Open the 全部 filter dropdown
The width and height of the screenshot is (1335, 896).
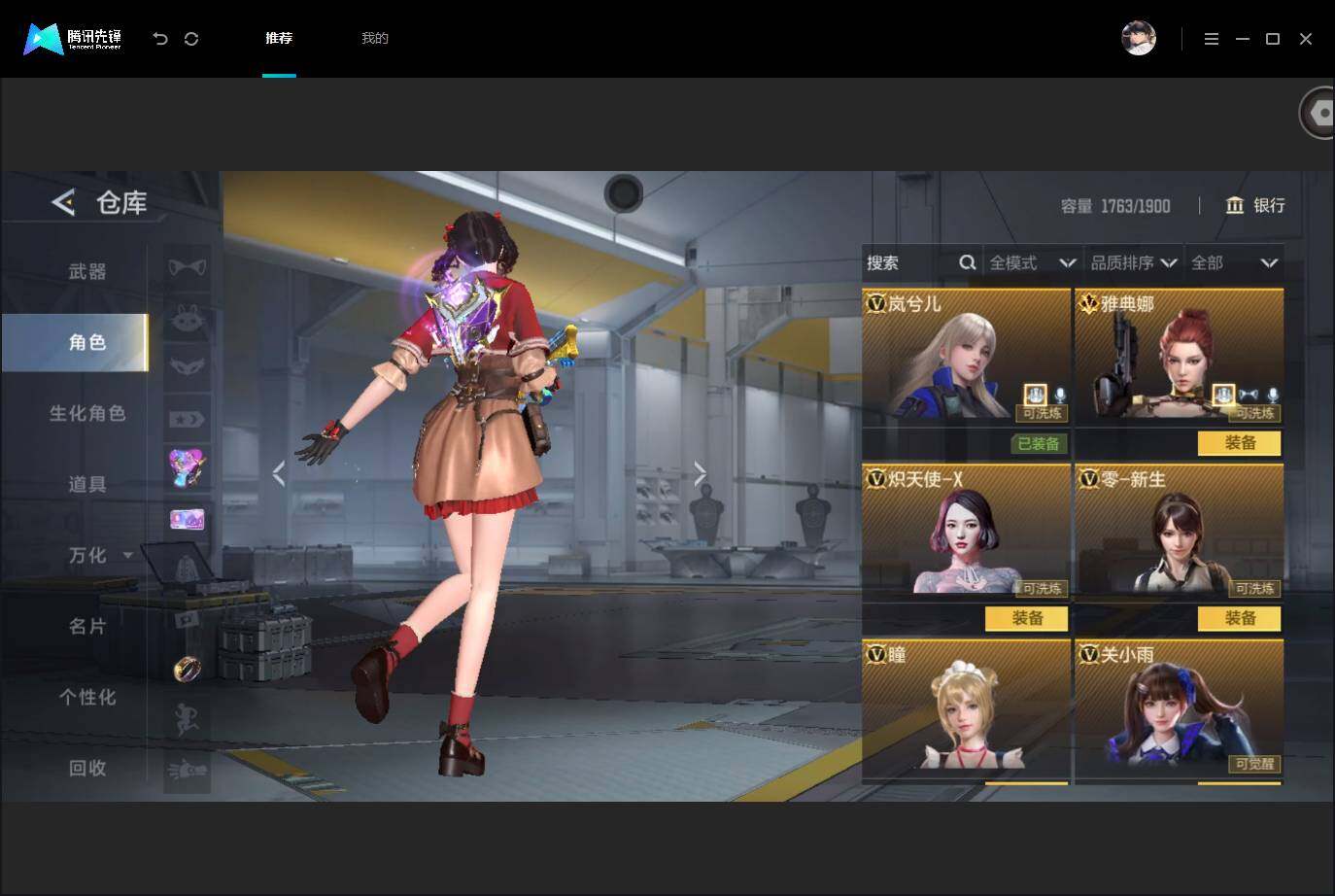tap(1234, 262)
